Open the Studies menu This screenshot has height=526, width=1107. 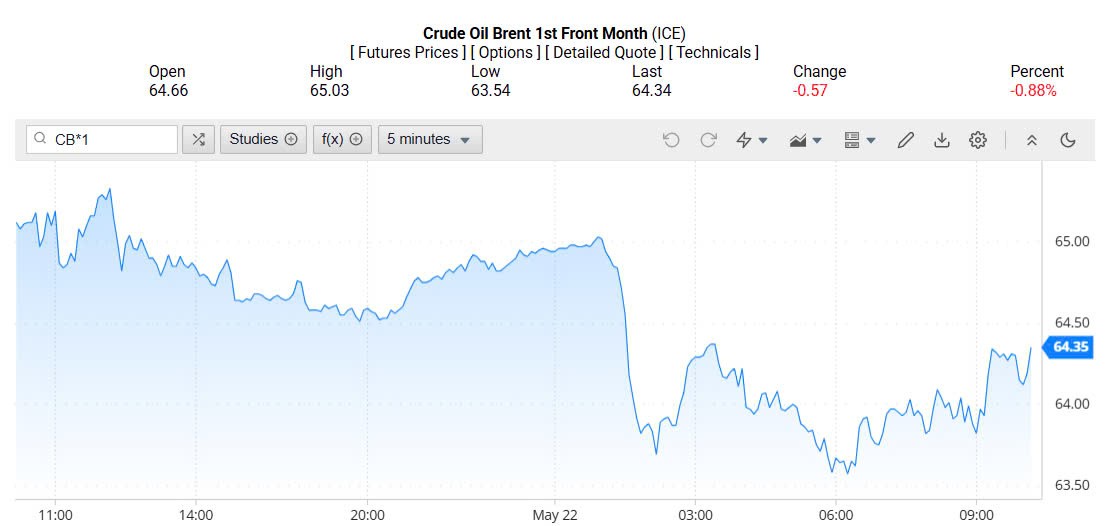264,140
